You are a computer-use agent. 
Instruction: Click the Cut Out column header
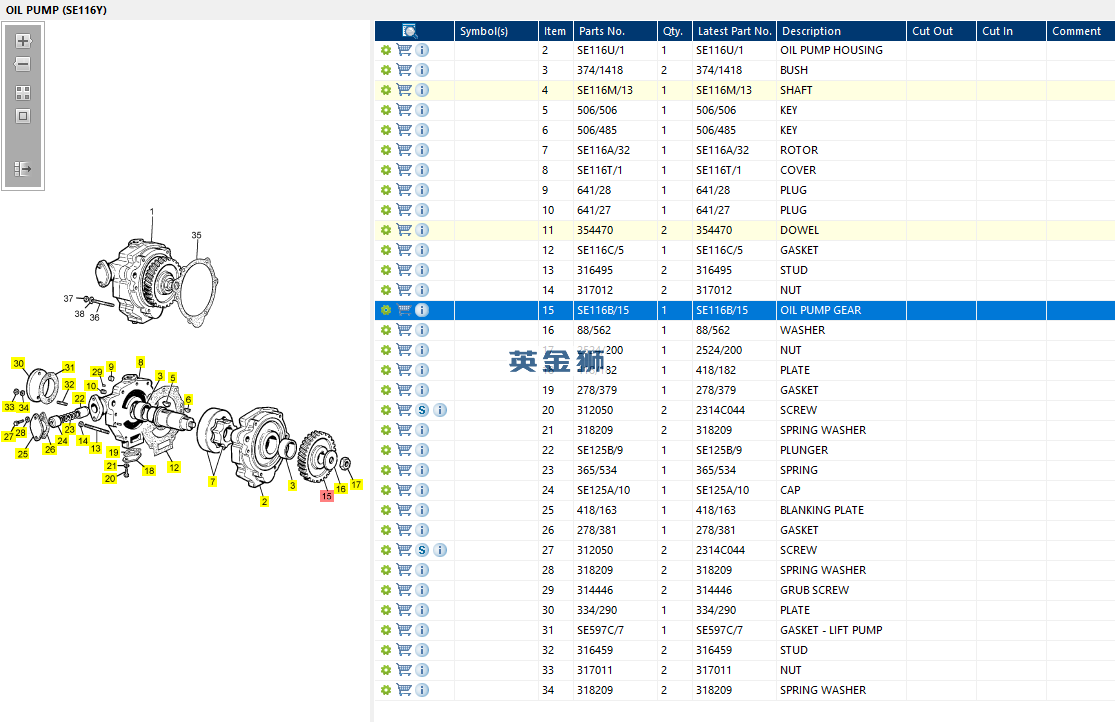[x=941, y=31]
